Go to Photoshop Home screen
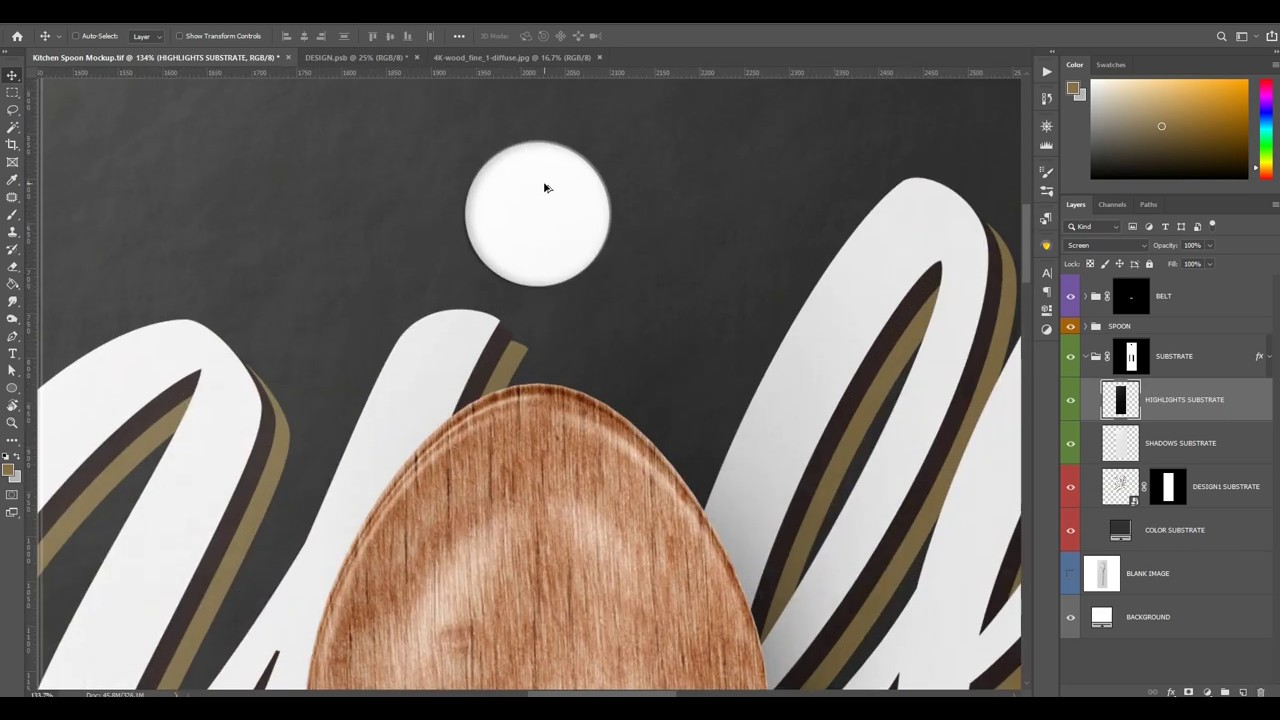This screenshot has width=1280, height=720. tap(17, 36)
